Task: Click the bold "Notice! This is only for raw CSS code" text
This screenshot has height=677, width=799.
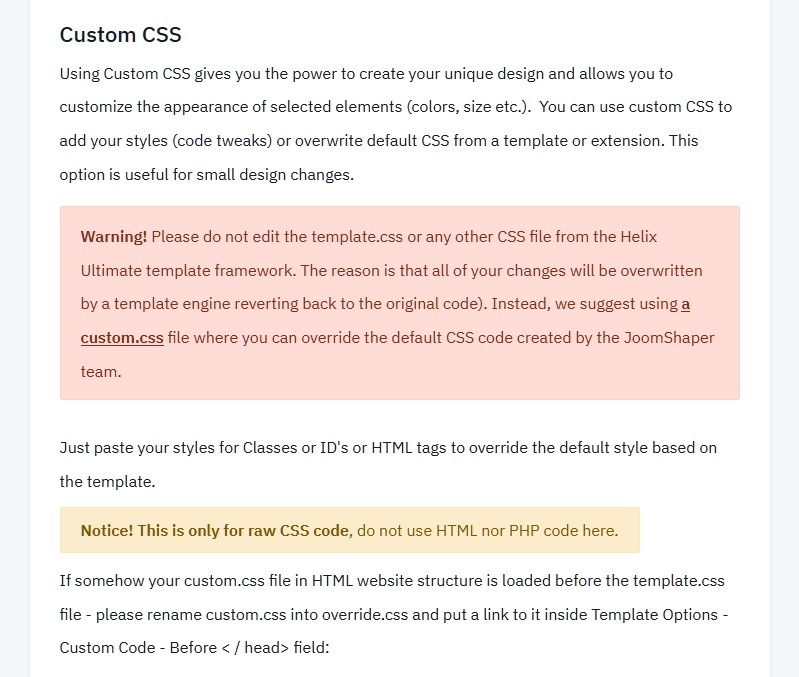Action: (x=216, y=530)
